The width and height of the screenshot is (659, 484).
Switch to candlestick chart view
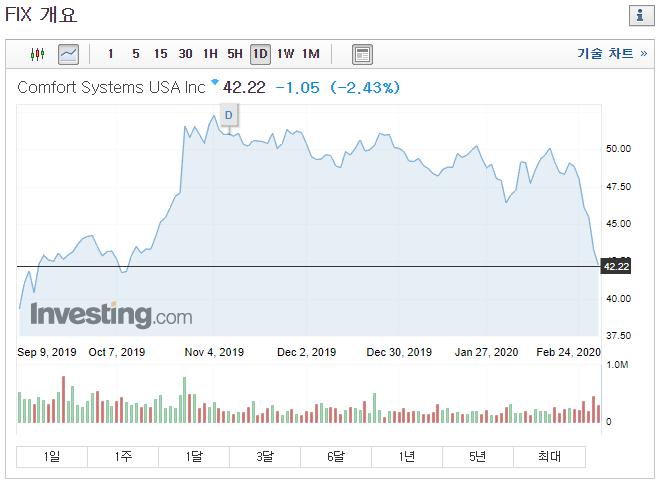(x=37, y=54)
